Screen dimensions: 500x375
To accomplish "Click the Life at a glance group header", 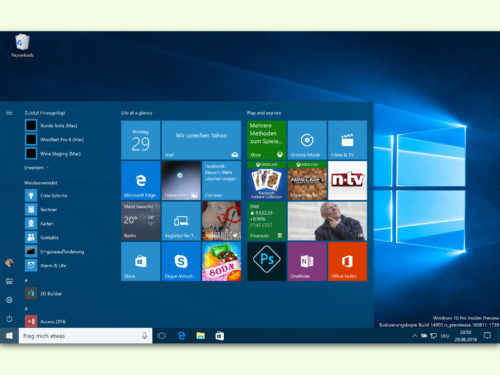I will coord(136,113).
